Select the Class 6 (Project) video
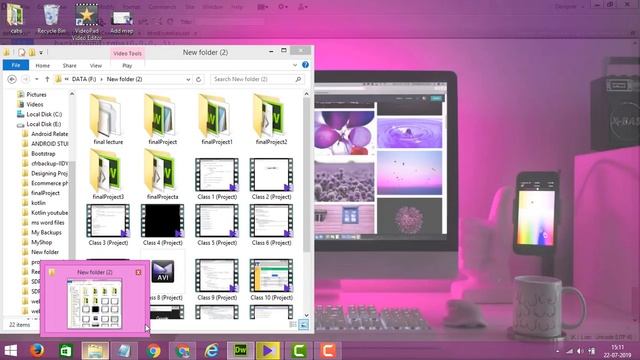This screenshot has width=640, height=360. pyautogui.click(x=271, y=225)
